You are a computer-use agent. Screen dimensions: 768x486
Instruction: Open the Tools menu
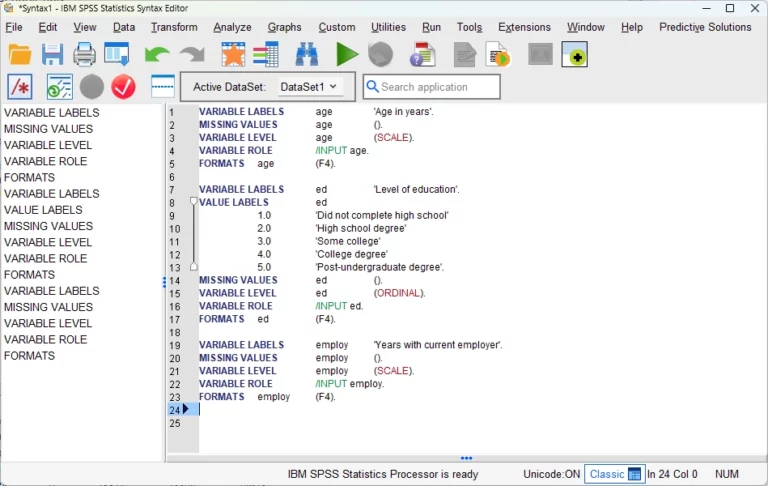[469, 27]
